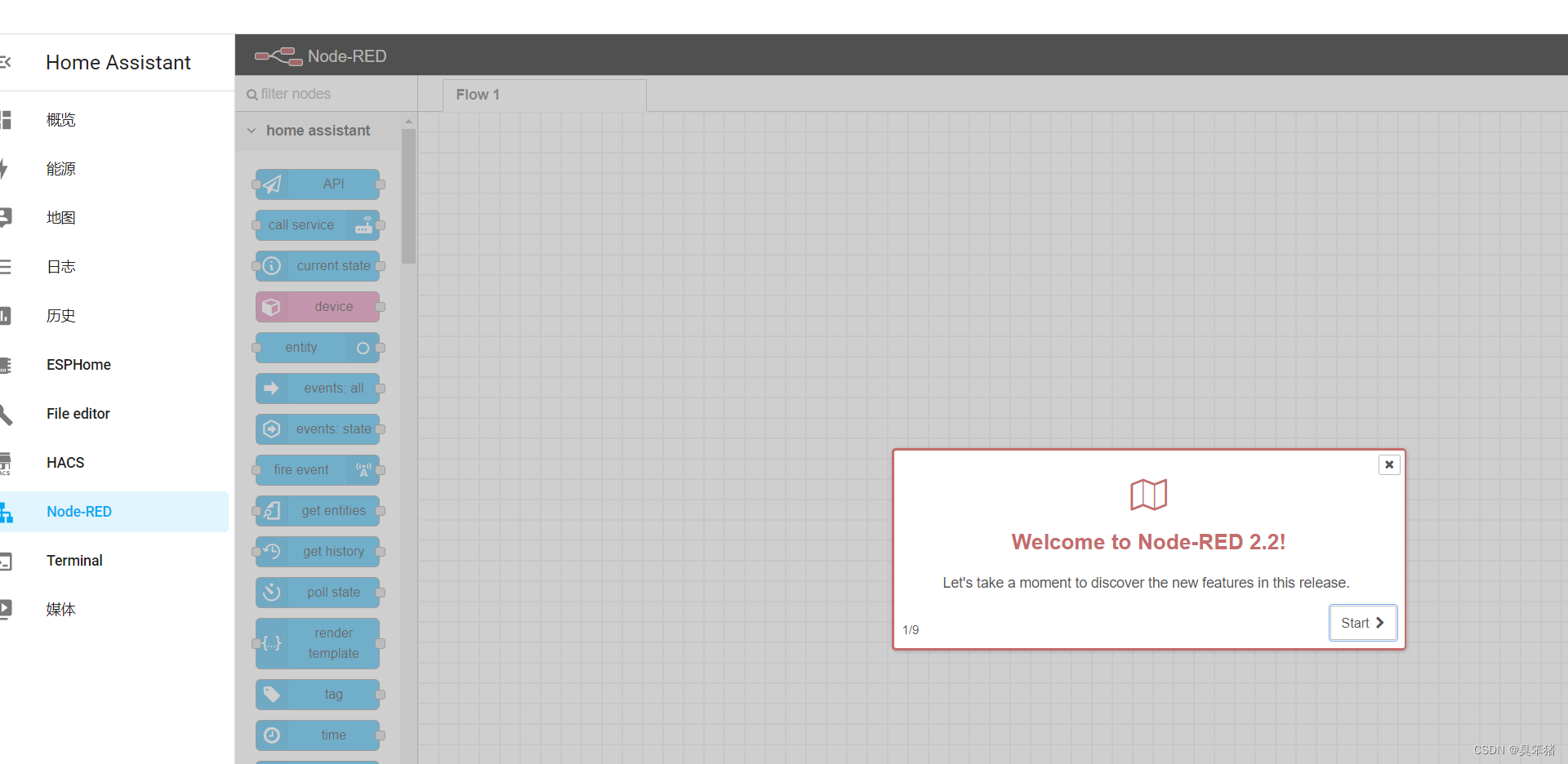Click the get history node label
The image size is (1568, 764).
click(x=334, y=552)
